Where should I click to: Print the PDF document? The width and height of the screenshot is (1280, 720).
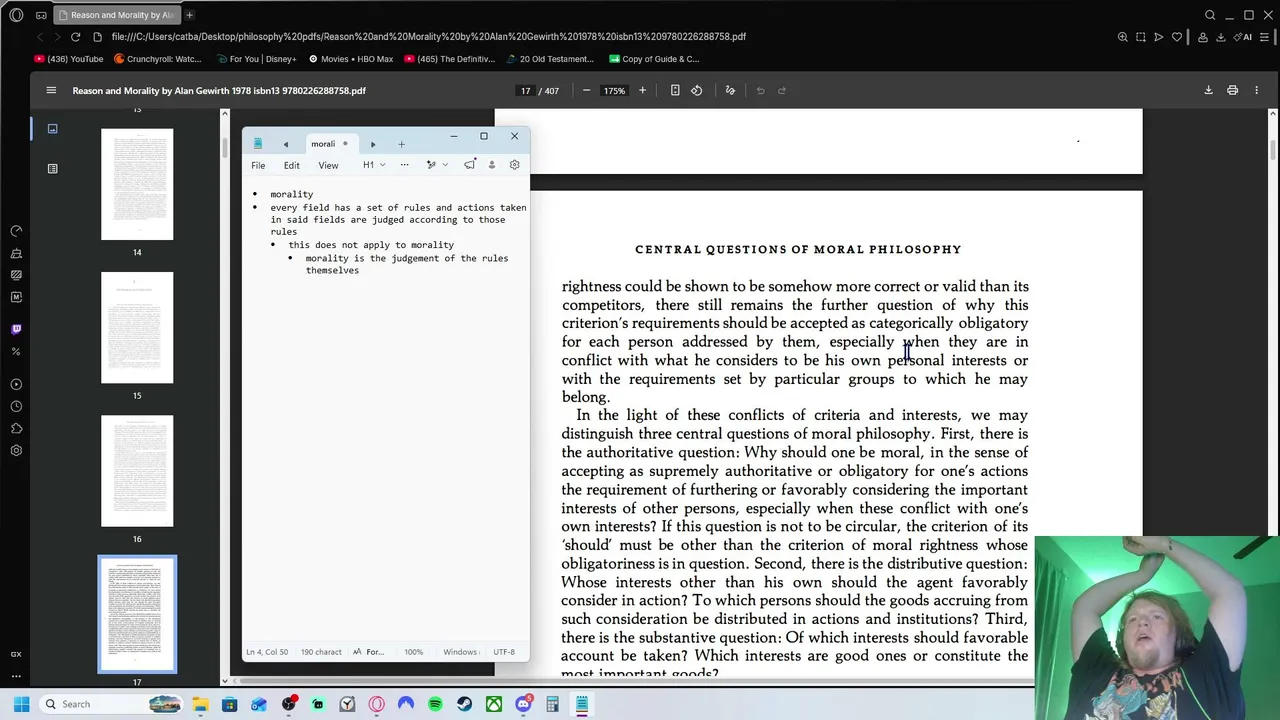coord(1232,90)
